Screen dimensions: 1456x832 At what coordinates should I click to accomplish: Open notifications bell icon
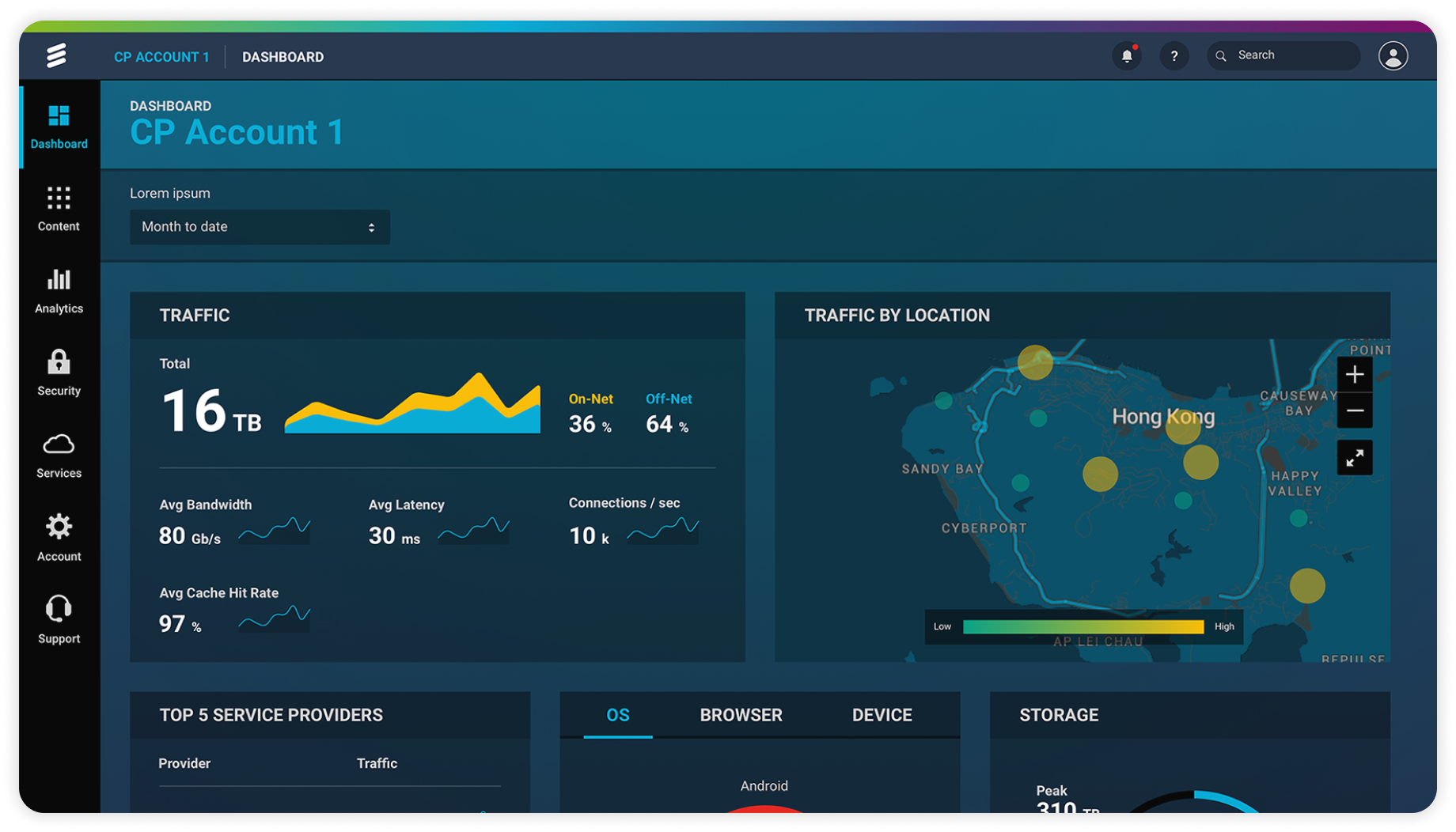[x=1127, y=56]
